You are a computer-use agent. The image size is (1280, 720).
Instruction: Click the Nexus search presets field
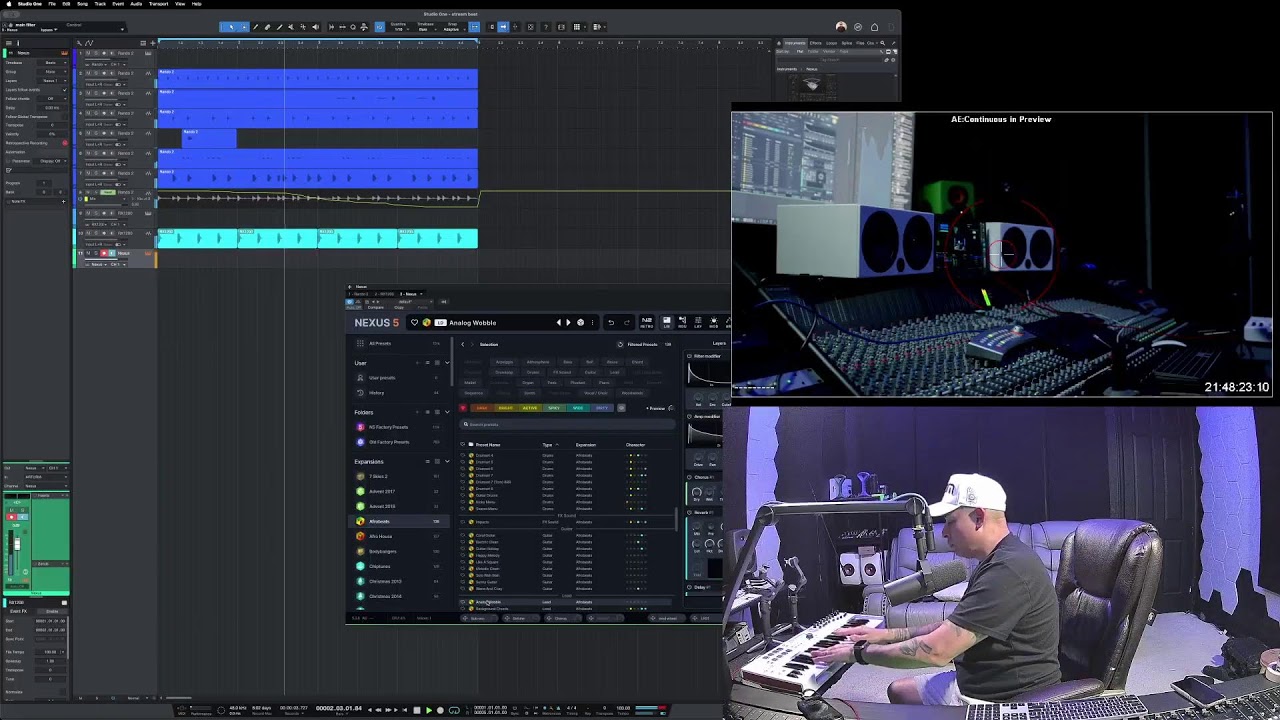[567, 424]
